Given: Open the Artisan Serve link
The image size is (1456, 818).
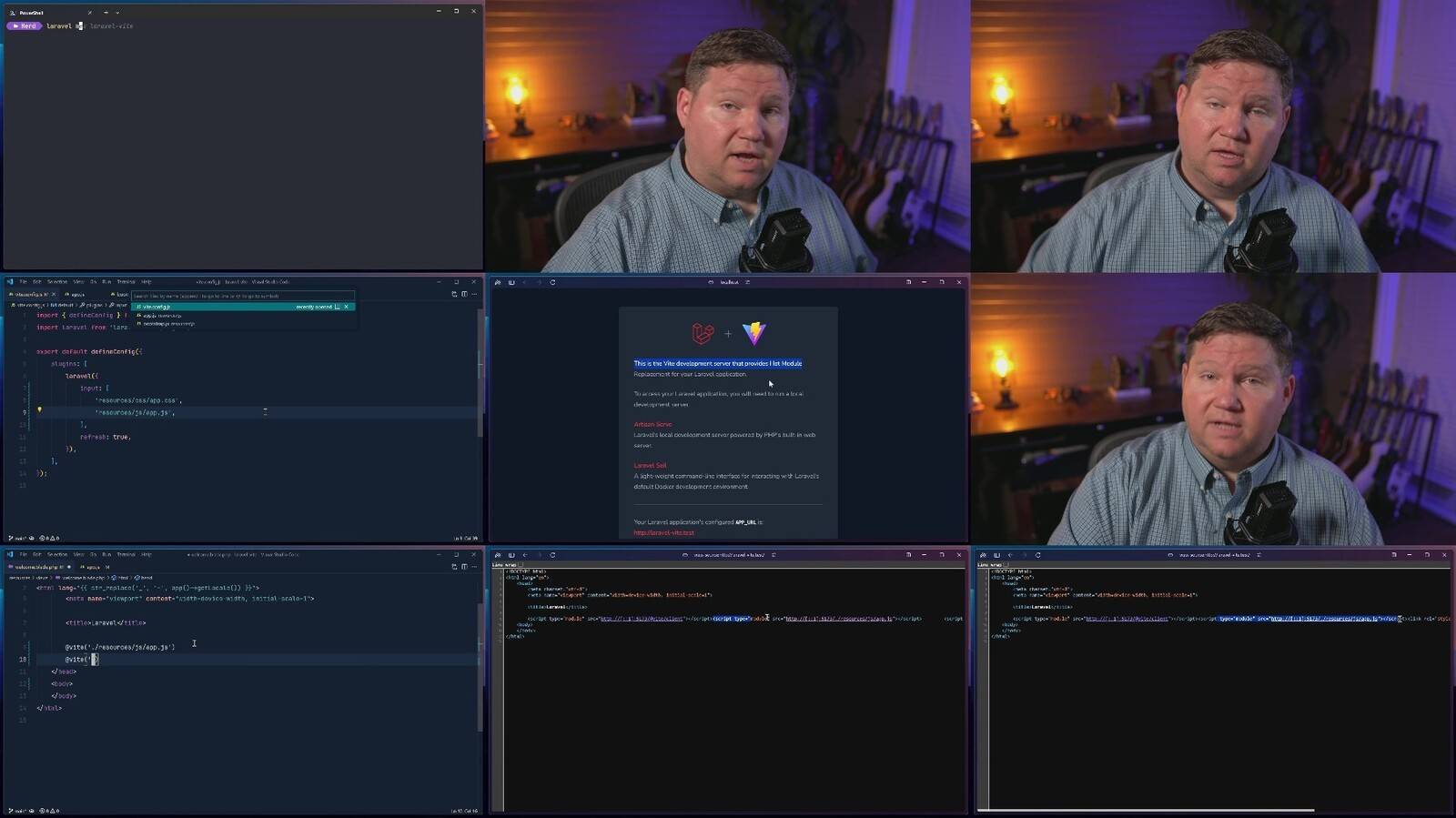Looking at the screenshot, I should coord(652,424).
